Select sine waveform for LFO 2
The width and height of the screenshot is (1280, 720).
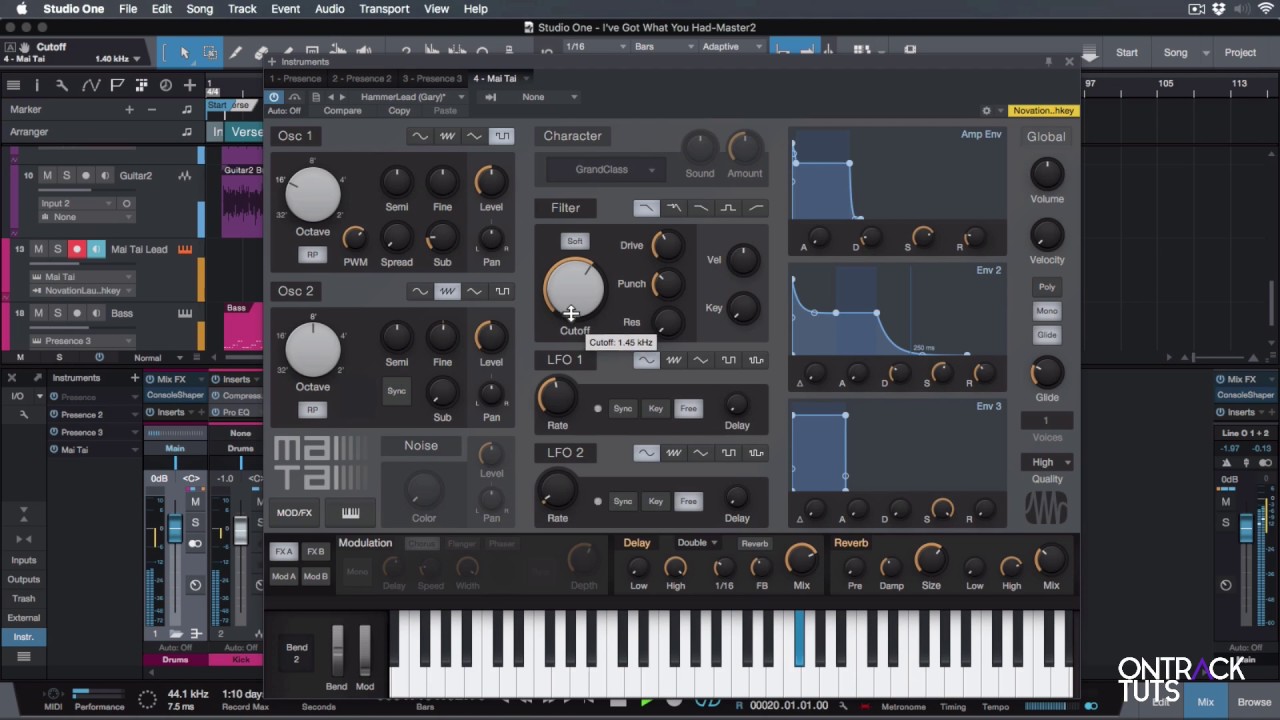click(646, 453)
